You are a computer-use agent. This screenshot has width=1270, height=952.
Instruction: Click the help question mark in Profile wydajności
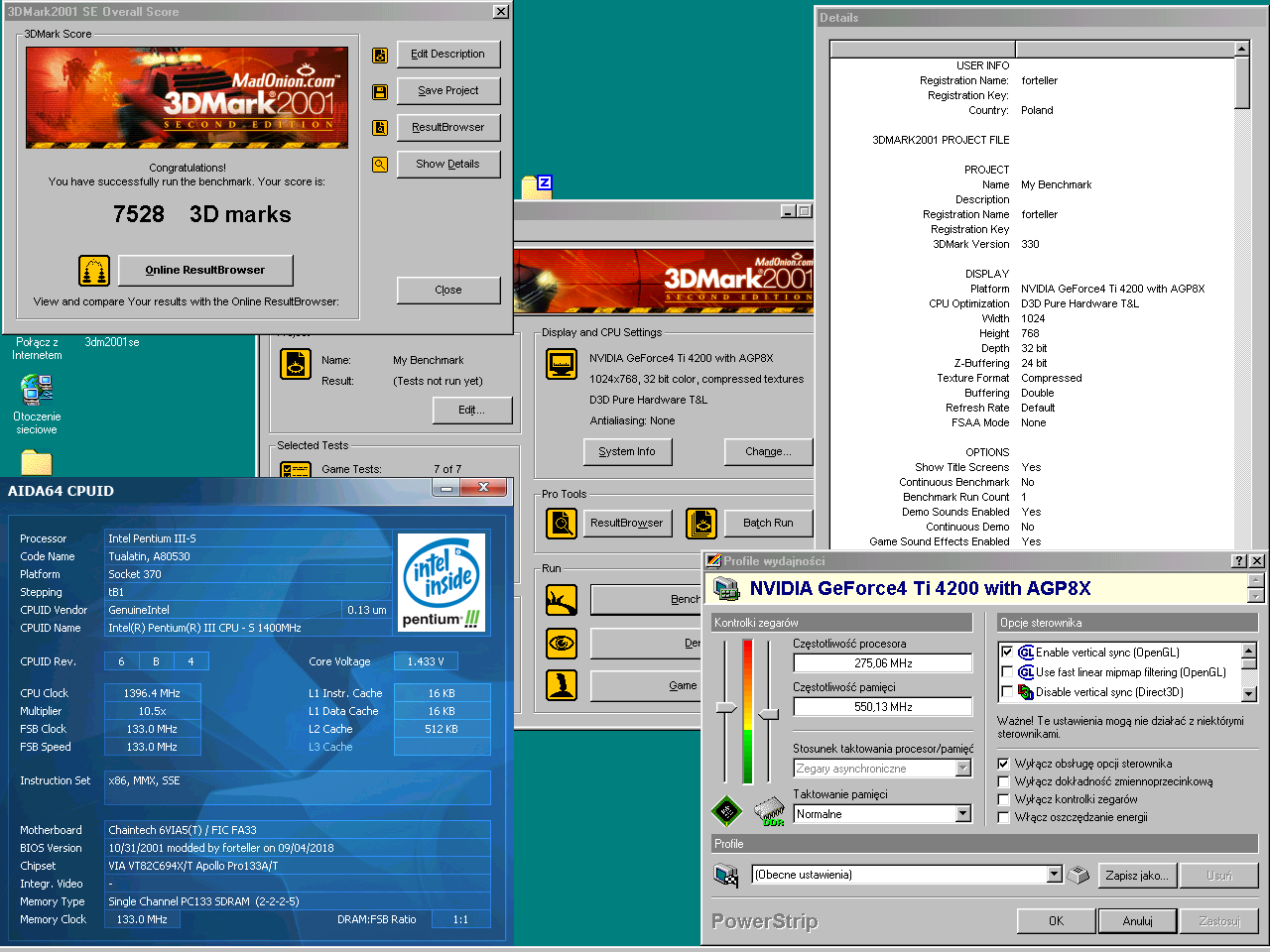1239,560
